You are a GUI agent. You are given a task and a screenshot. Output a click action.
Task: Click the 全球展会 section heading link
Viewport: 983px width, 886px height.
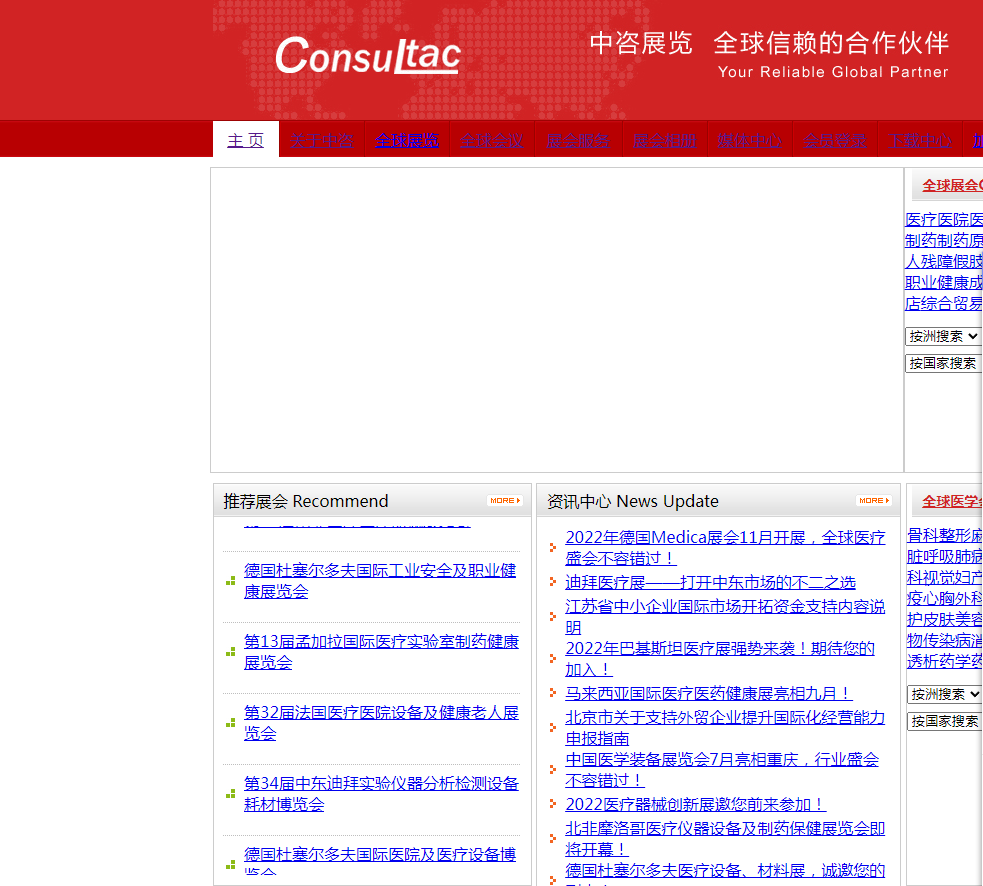click(x=951, y=185)
